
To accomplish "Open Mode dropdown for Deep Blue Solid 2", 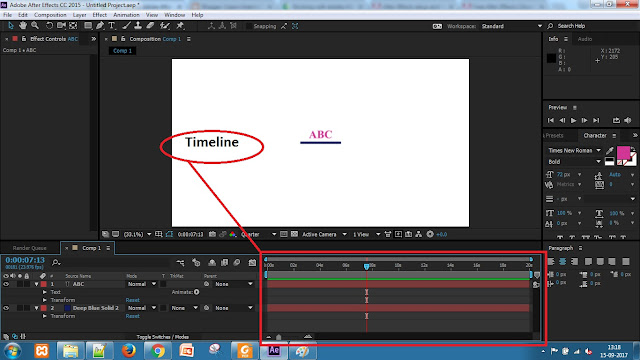I will (142, 308).
